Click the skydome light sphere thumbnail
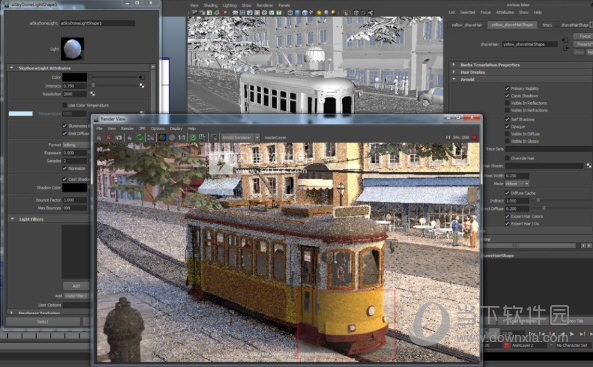 (x=72, y=48)
